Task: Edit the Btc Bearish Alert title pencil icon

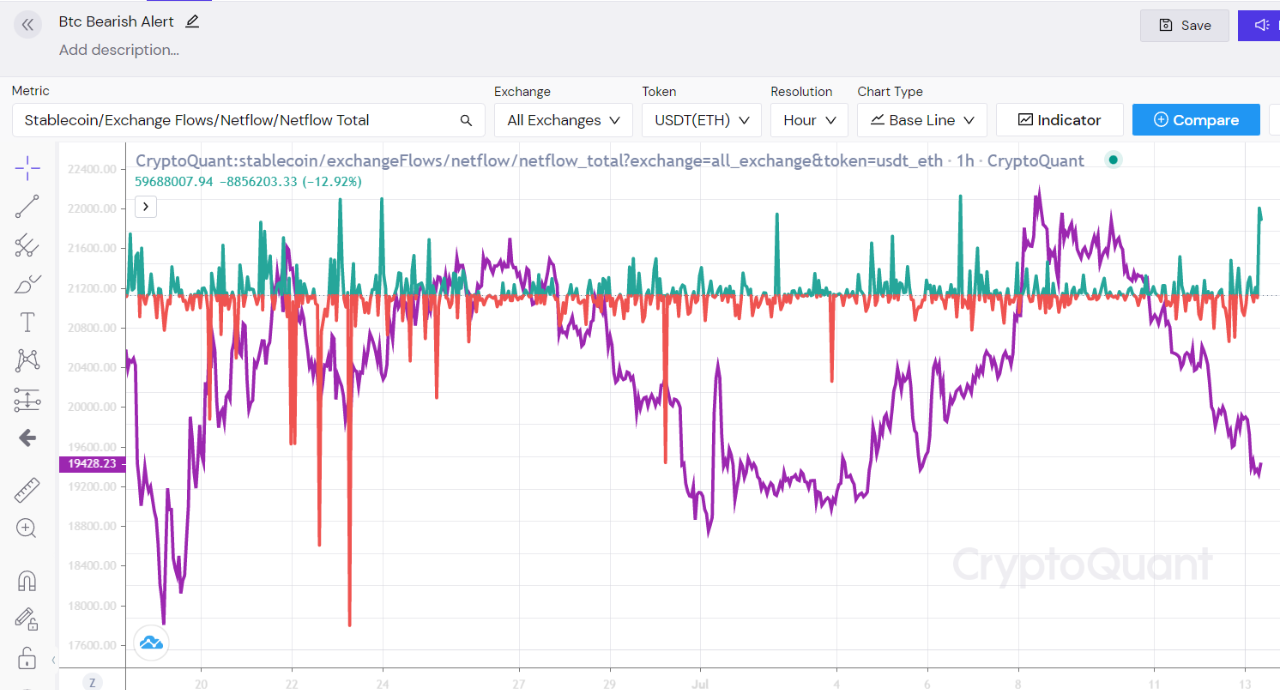Action: point(193,21)
